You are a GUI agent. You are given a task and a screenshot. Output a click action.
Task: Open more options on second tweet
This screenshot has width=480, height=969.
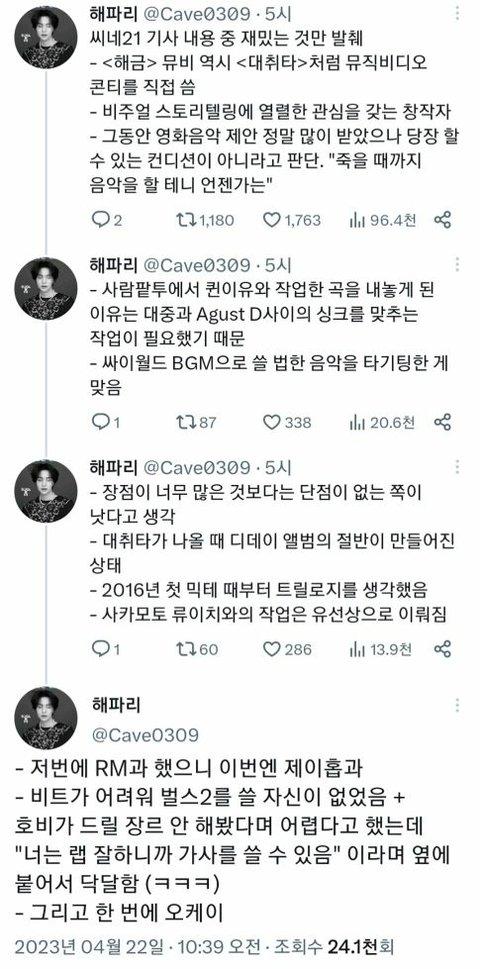457,265
